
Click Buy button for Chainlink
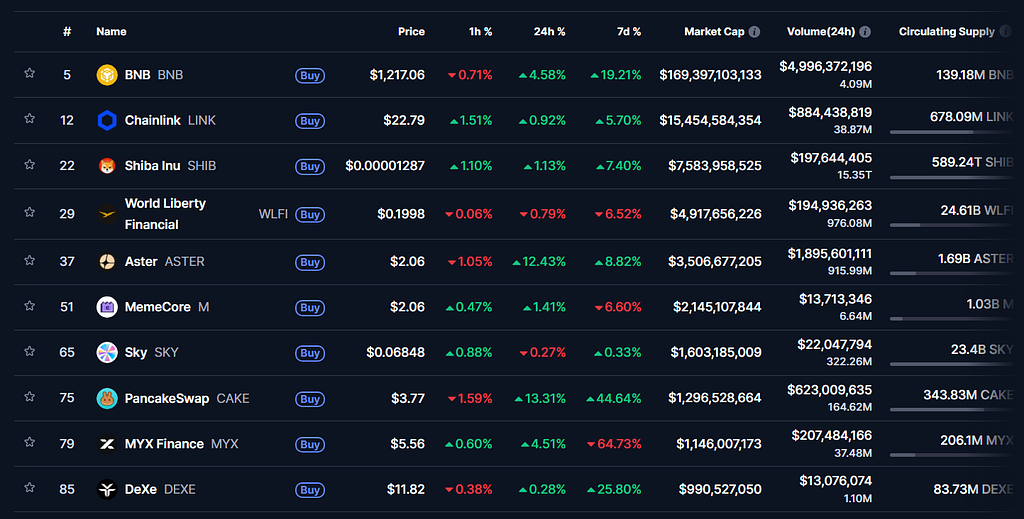(310, 121)
